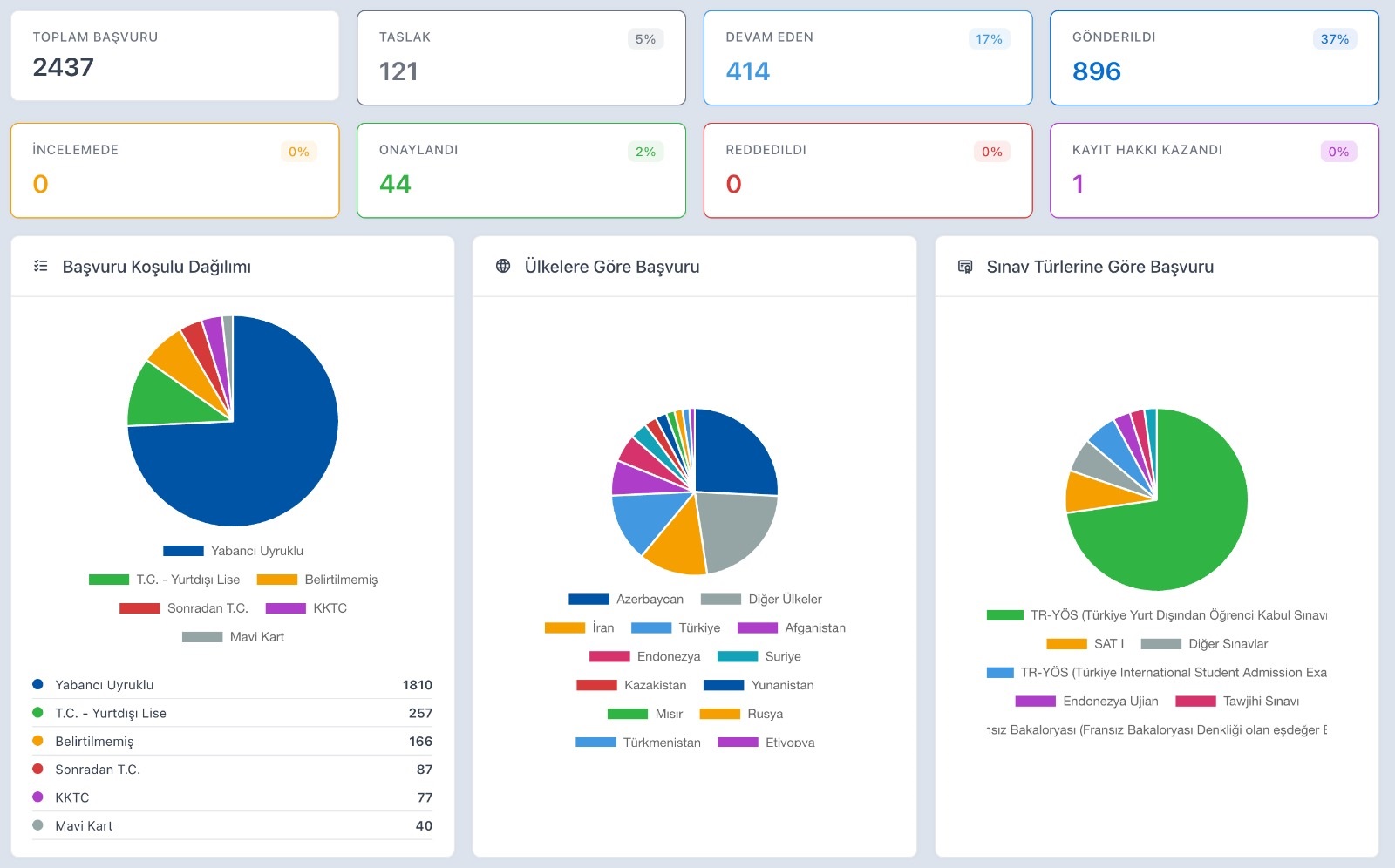This screenshot has height=868, width=1395.
Task: Click the certificate icon beside Sınav Türlerine Göre Başvuru
Action: coord(965,266)
